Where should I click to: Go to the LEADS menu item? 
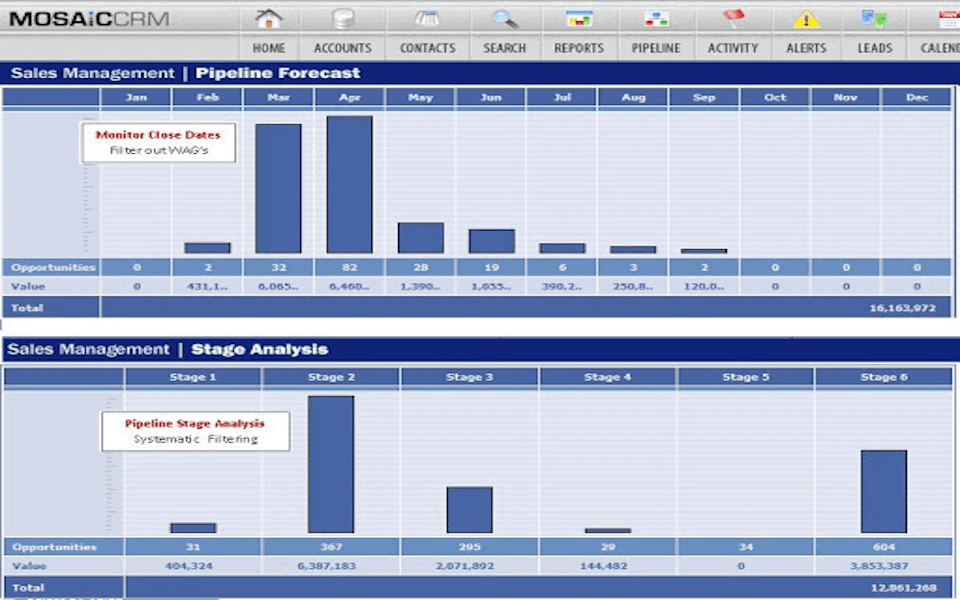(x=874, y=48)
